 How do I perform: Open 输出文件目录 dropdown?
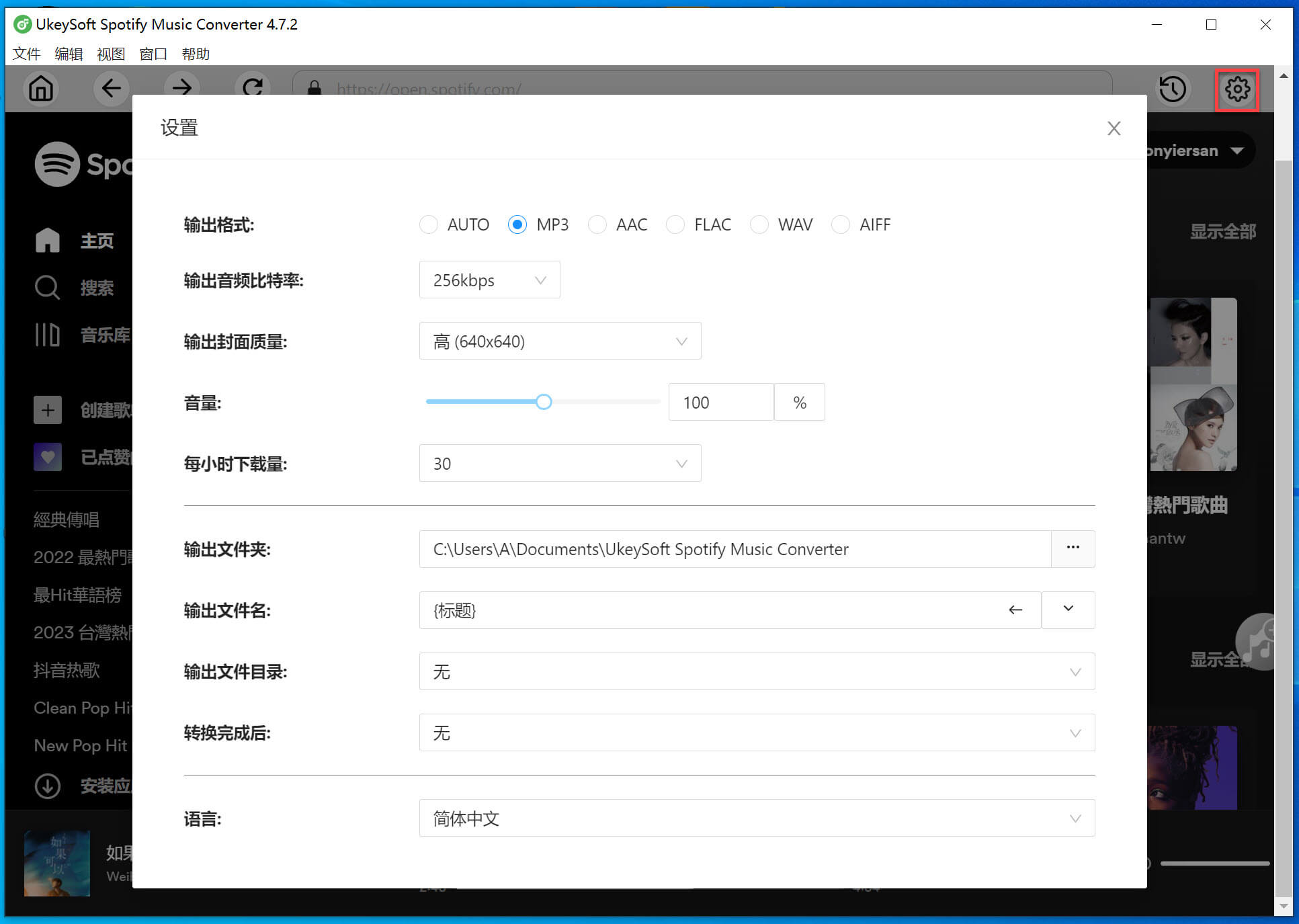pos(757,671)
